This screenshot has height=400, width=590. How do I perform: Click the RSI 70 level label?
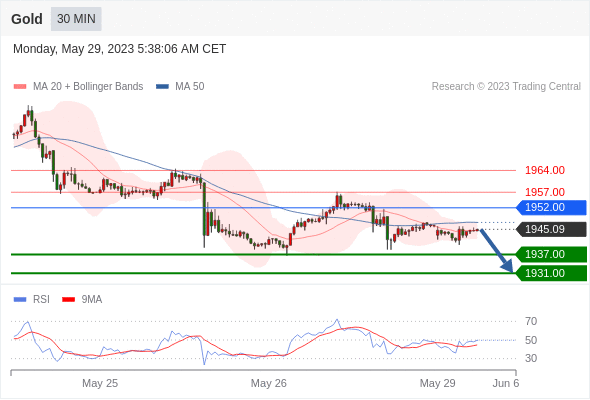click(x=531, y=321)
